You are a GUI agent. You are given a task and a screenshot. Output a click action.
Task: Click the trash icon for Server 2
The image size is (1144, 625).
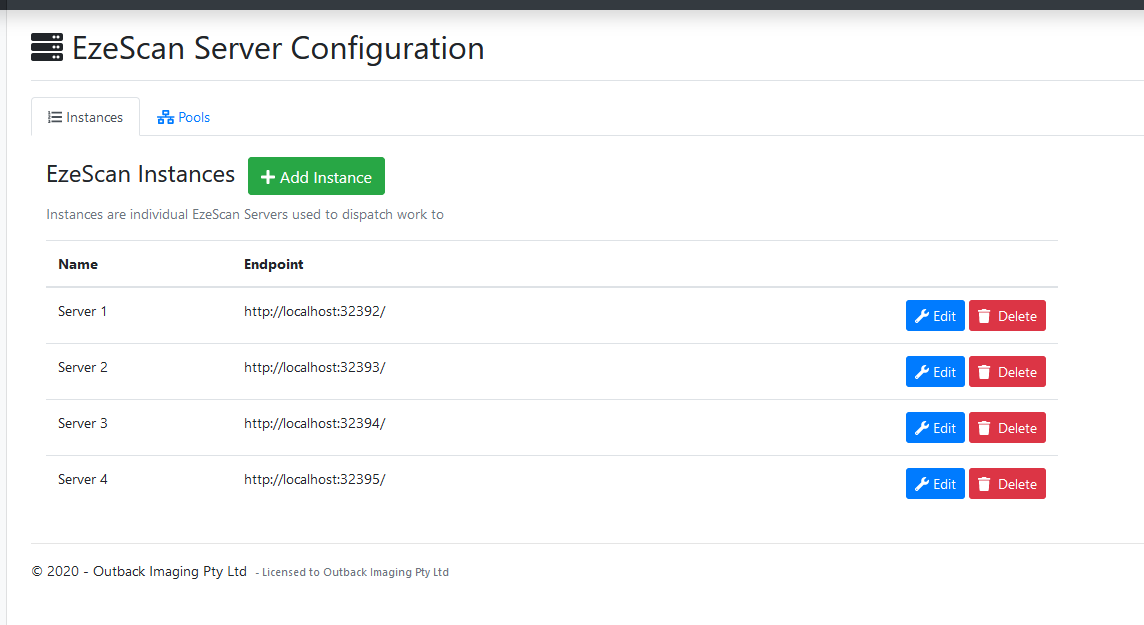(984, 372)
